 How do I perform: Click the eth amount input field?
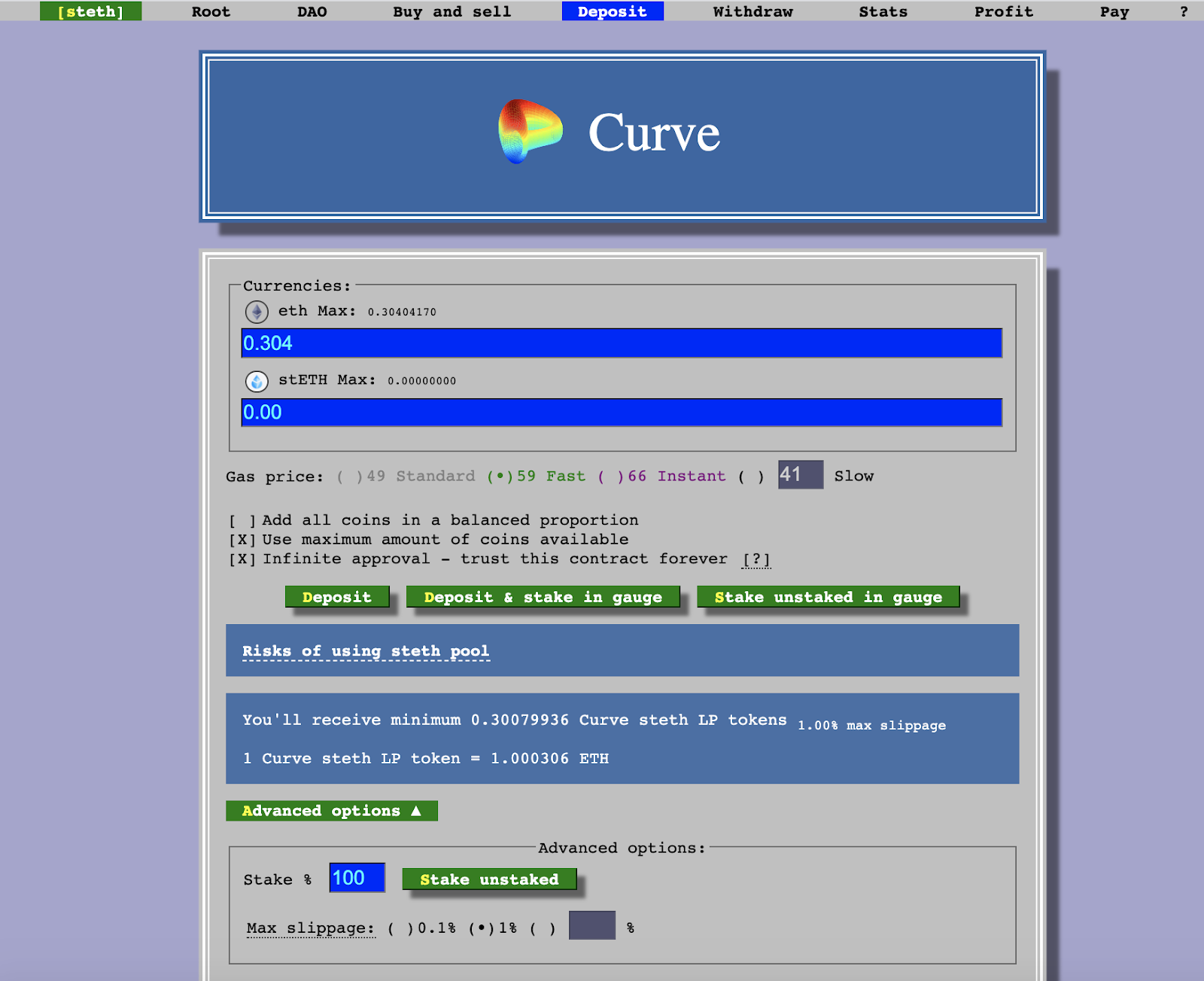622,343
